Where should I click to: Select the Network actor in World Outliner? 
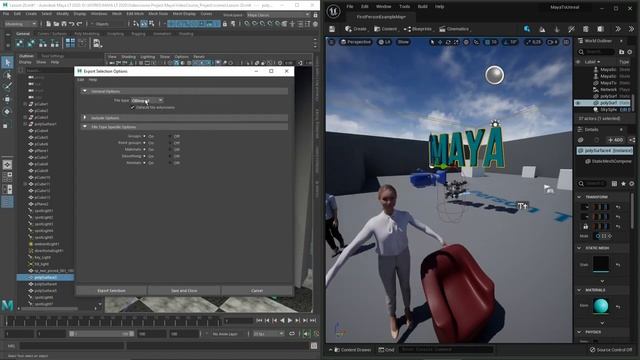click(608, 89)
